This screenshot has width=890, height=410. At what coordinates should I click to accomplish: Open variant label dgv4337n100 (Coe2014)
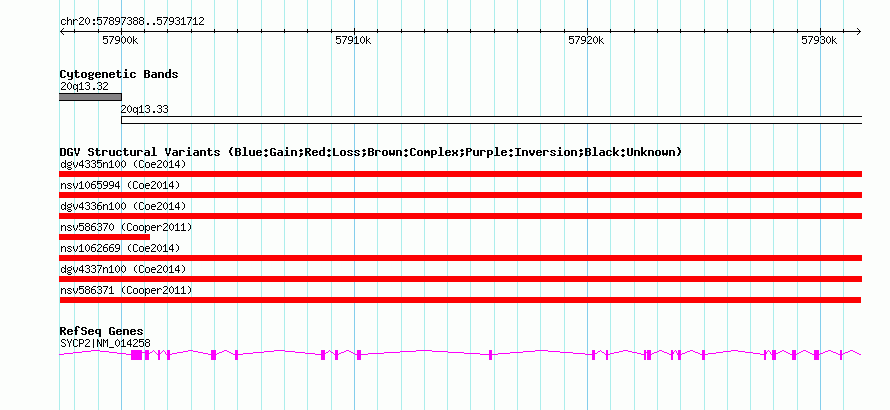pos(123,269)
